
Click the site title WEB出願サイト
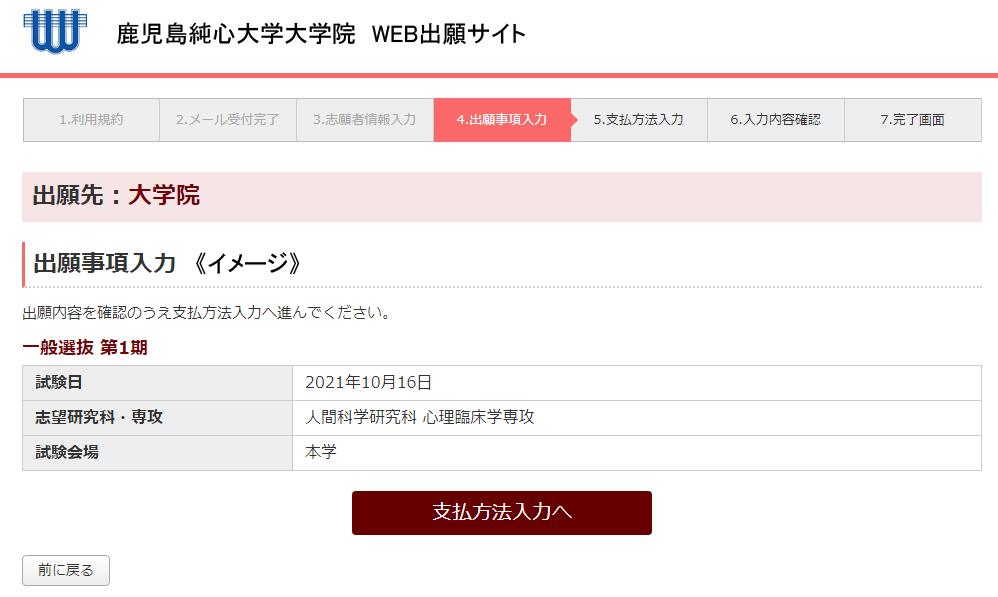tap(449, 34)
